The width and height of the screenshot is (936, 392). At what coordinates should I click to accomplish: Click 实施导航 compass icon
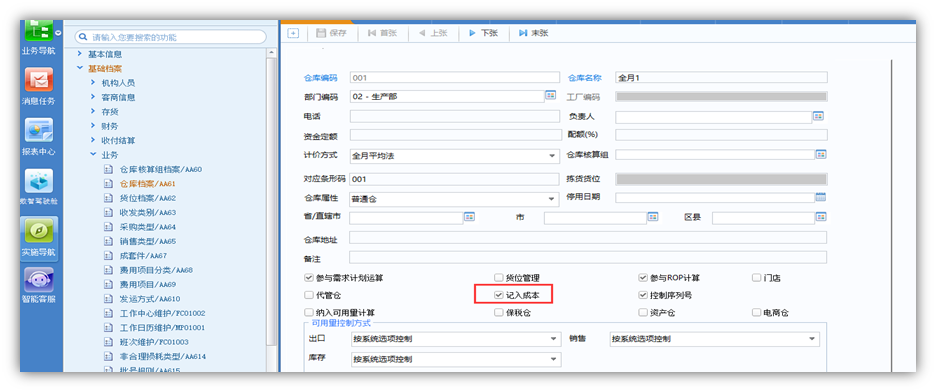point(39,231)
